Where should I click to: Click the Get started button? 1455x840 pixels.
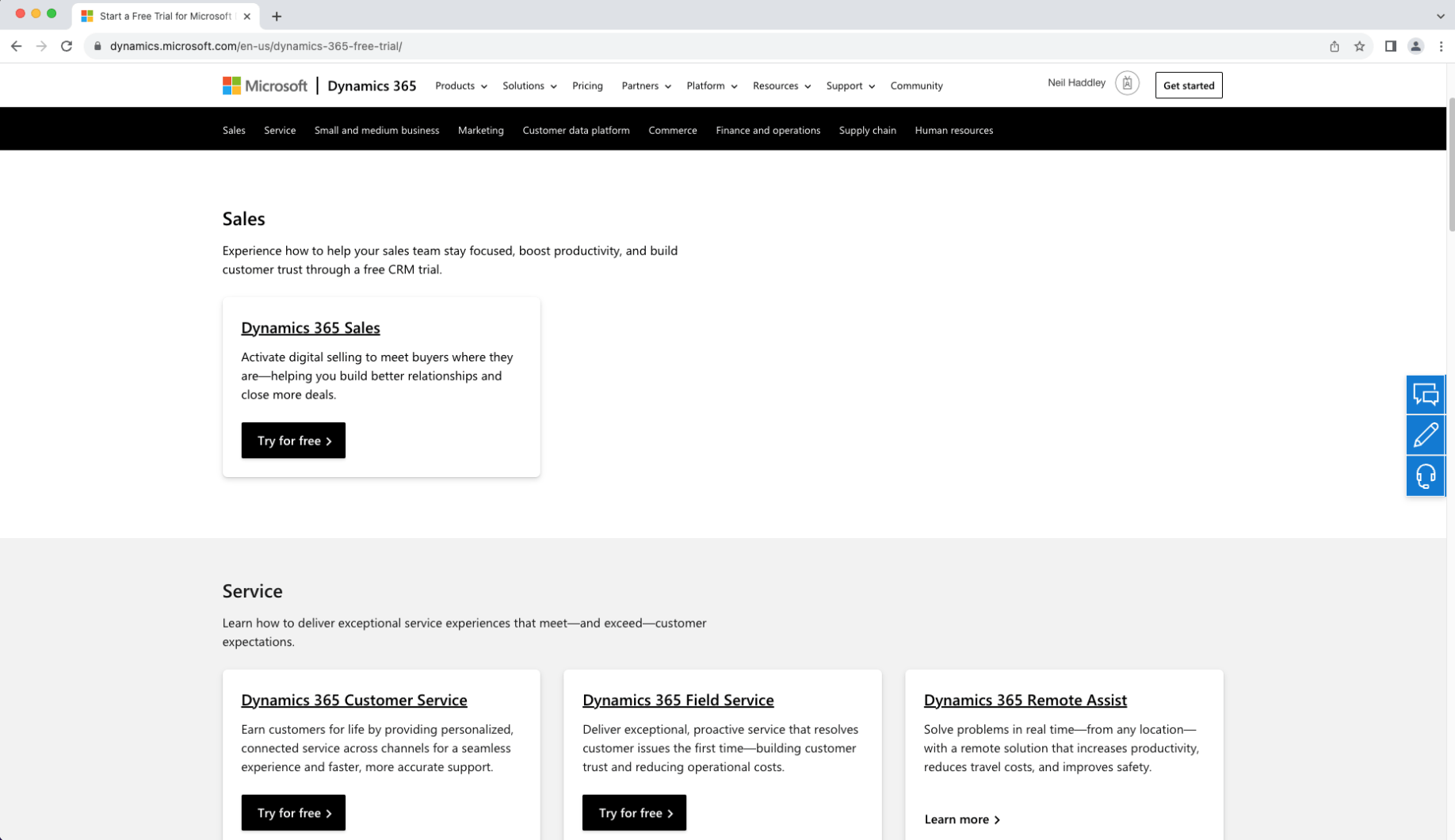pyautogui.click(x=1188, y=86)
